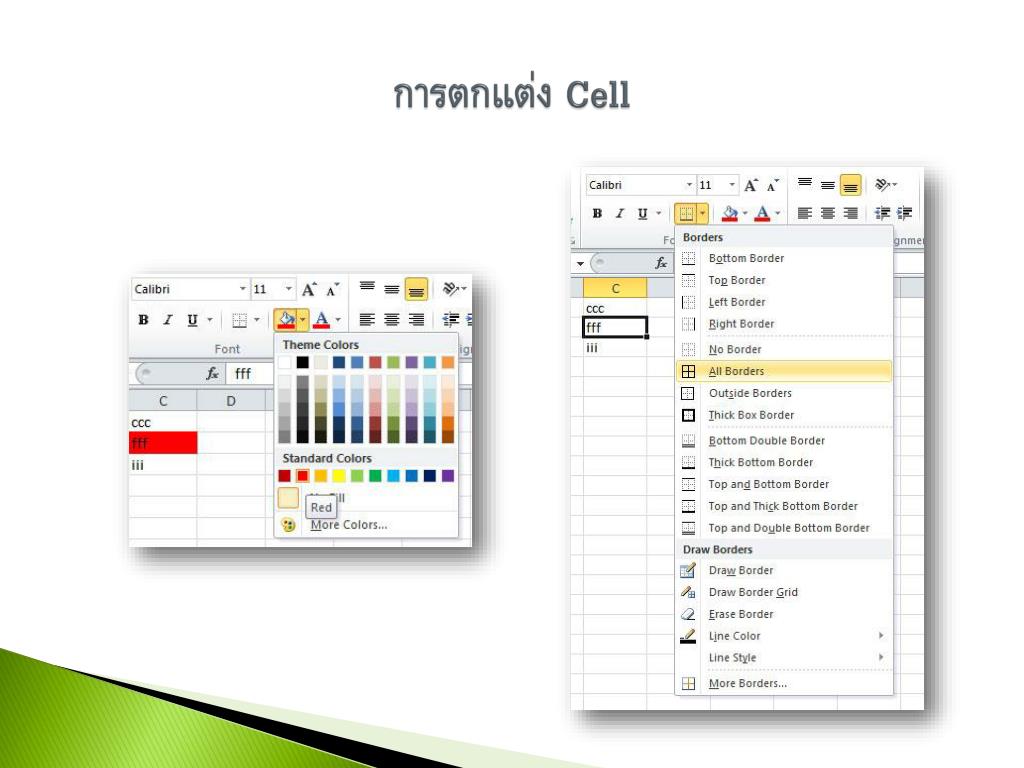Viewport: 1024px width, 768px height.
Task: Click Align Text Right in left screenshot
Action: 416,319
